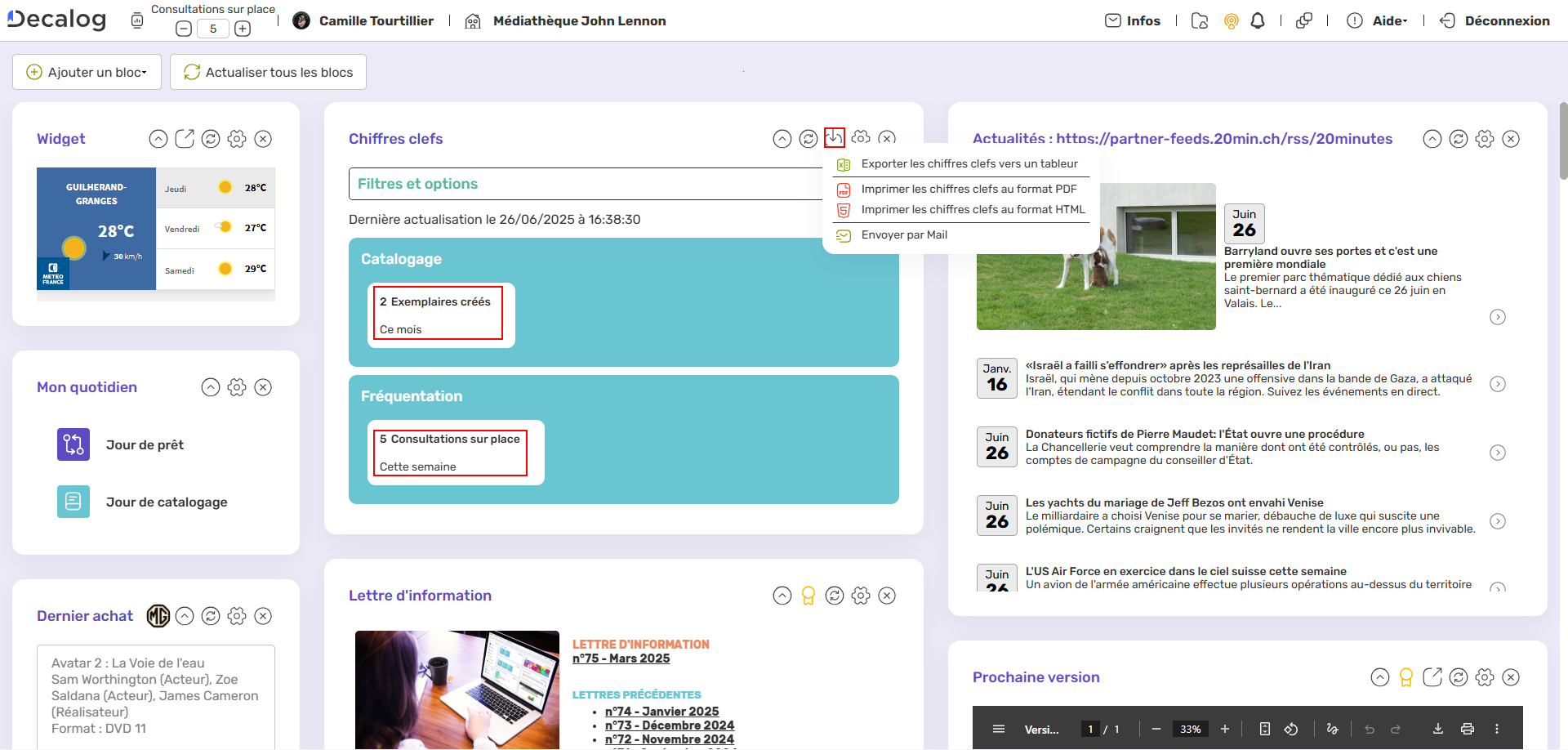This screenshot has width=1568, height=750.
Task: Click the notification bell icon in header
Action: (x=1258, y=21)
